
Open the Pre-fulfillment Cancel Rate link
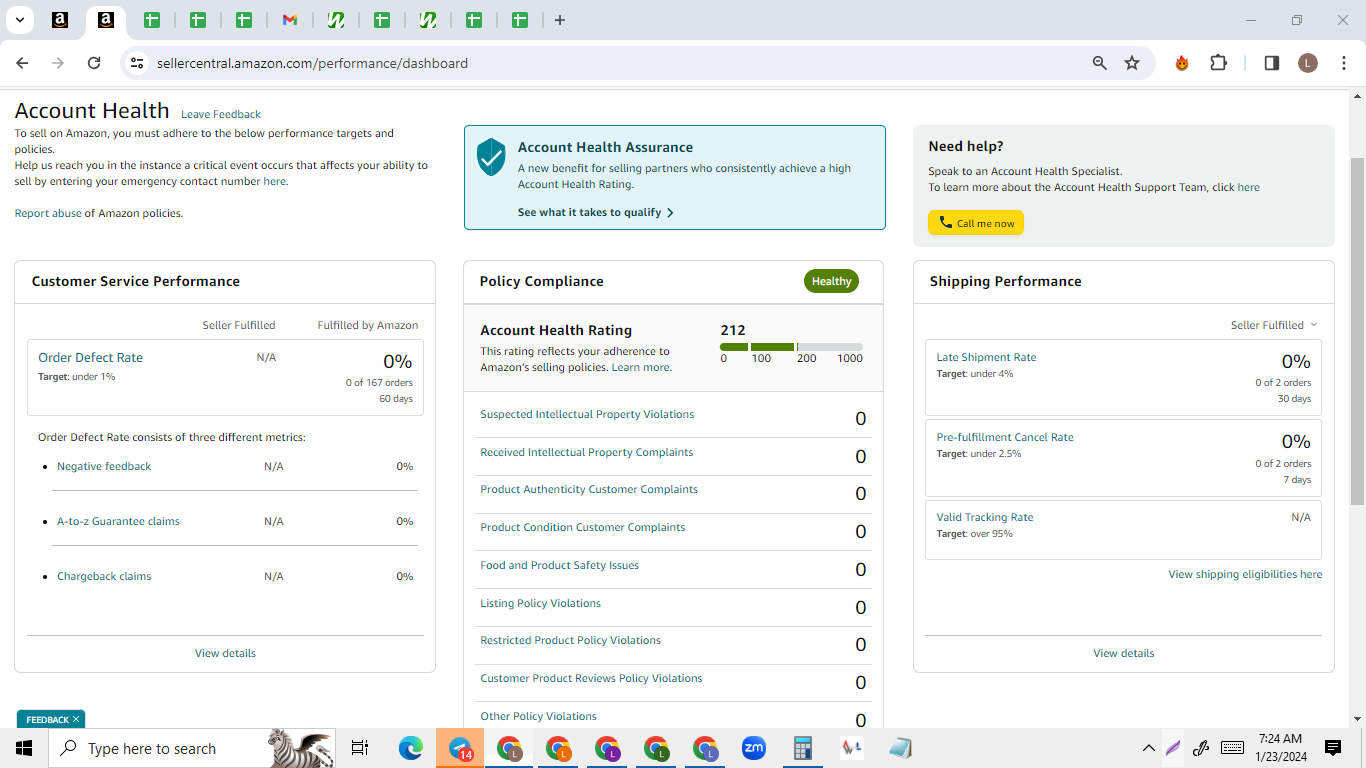[1005, 437]
